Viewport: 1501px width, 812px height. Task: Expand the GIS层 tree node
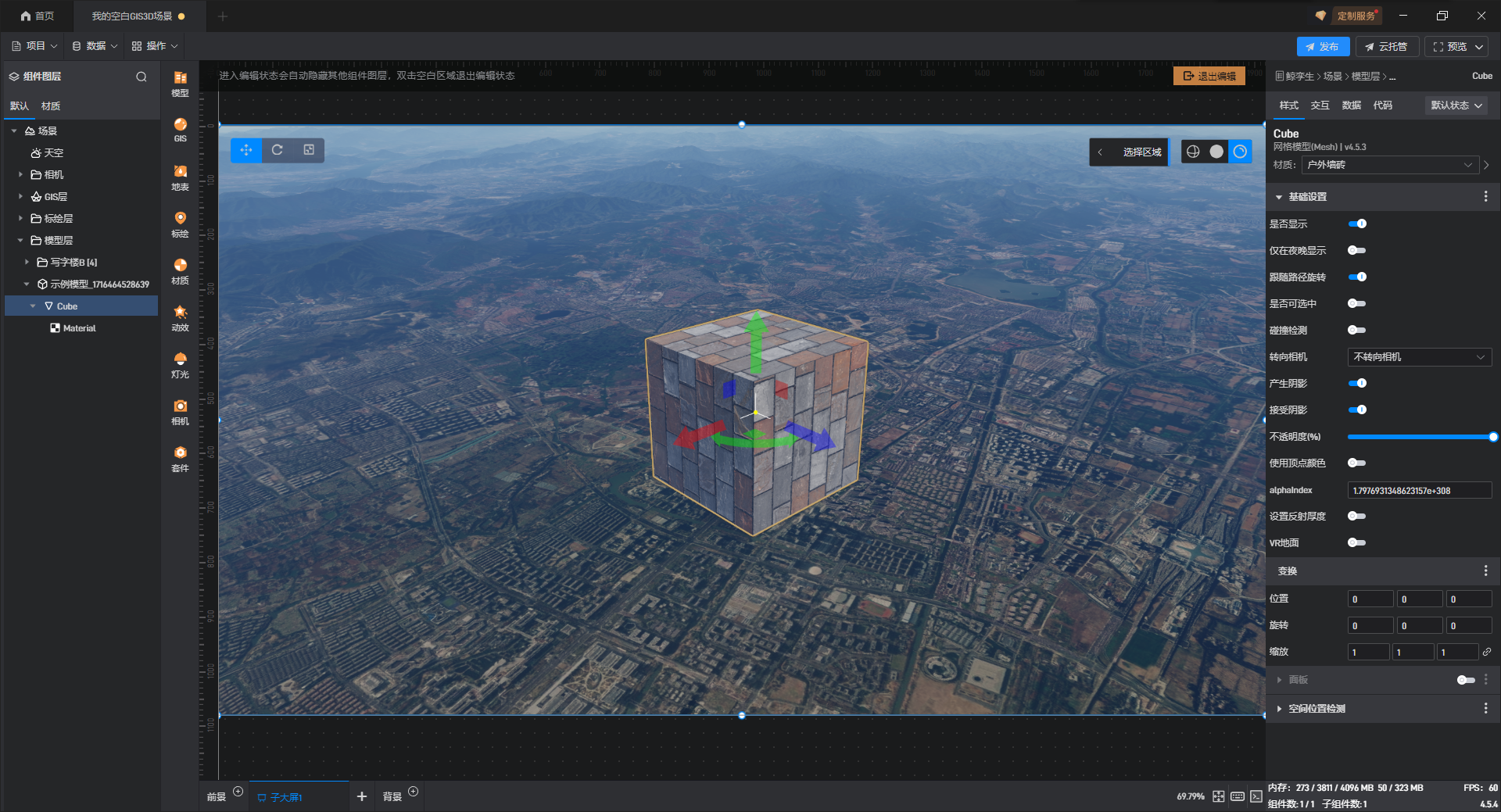(x=20, y=196)
